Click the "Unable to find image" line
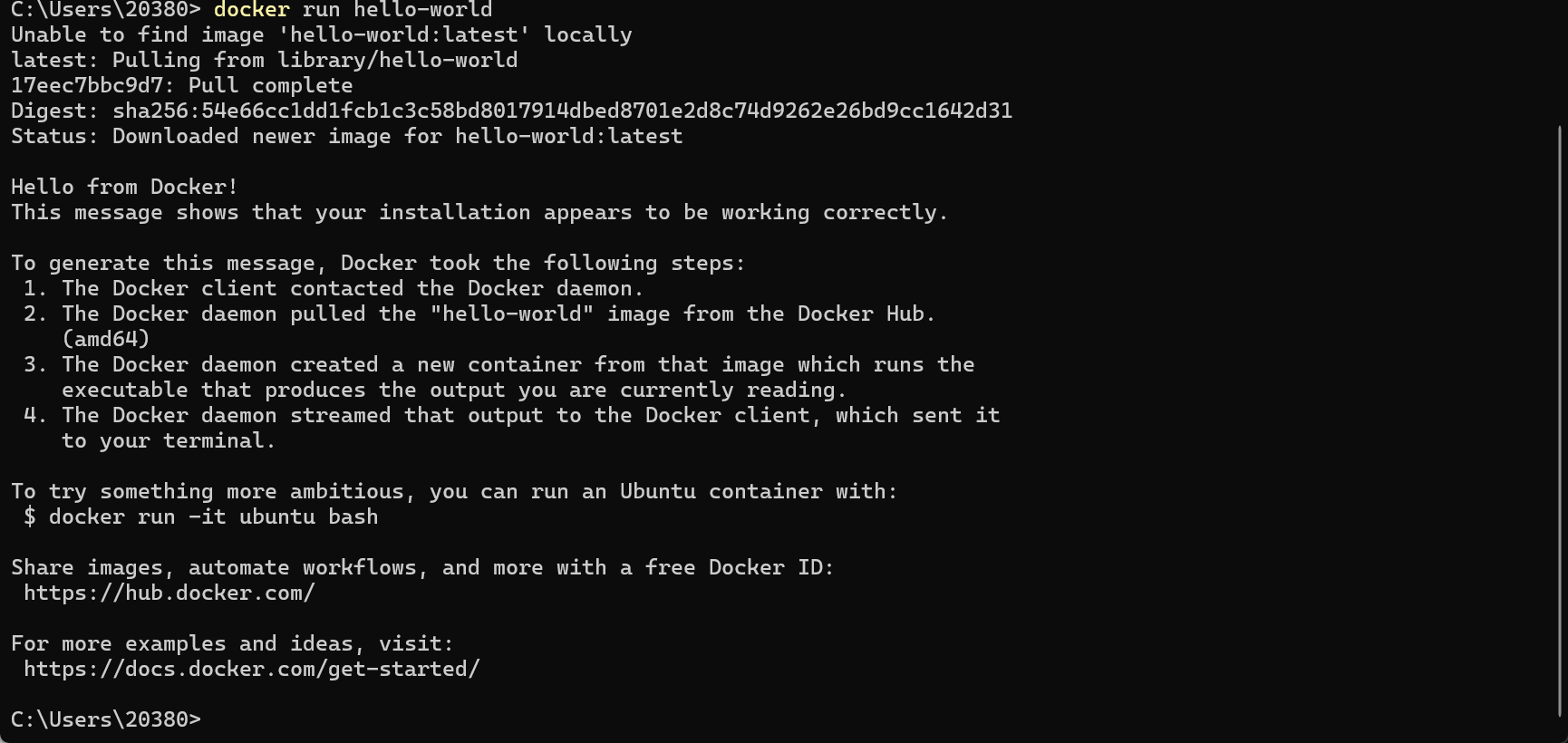 [x=321, y=35]
